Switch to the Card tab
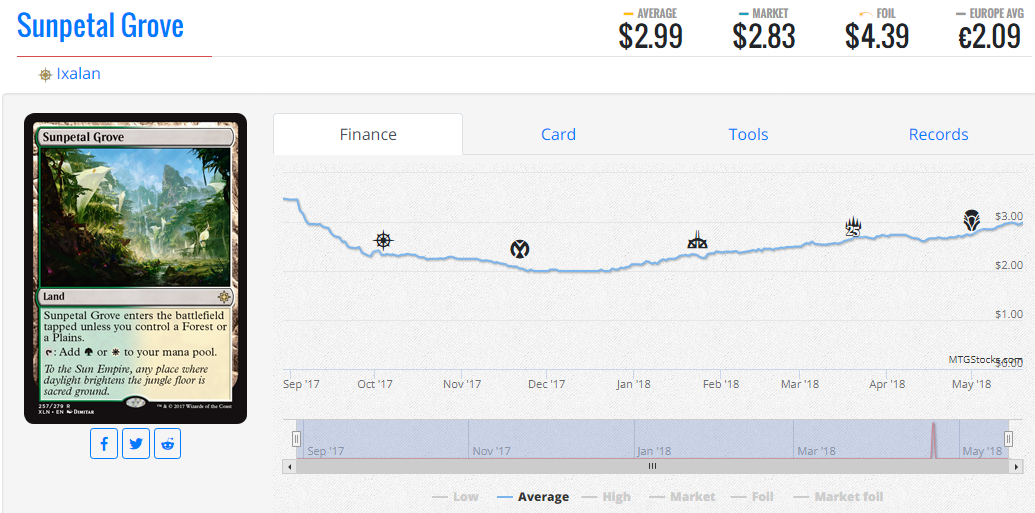1035x513 pixels. coord(558,135)
